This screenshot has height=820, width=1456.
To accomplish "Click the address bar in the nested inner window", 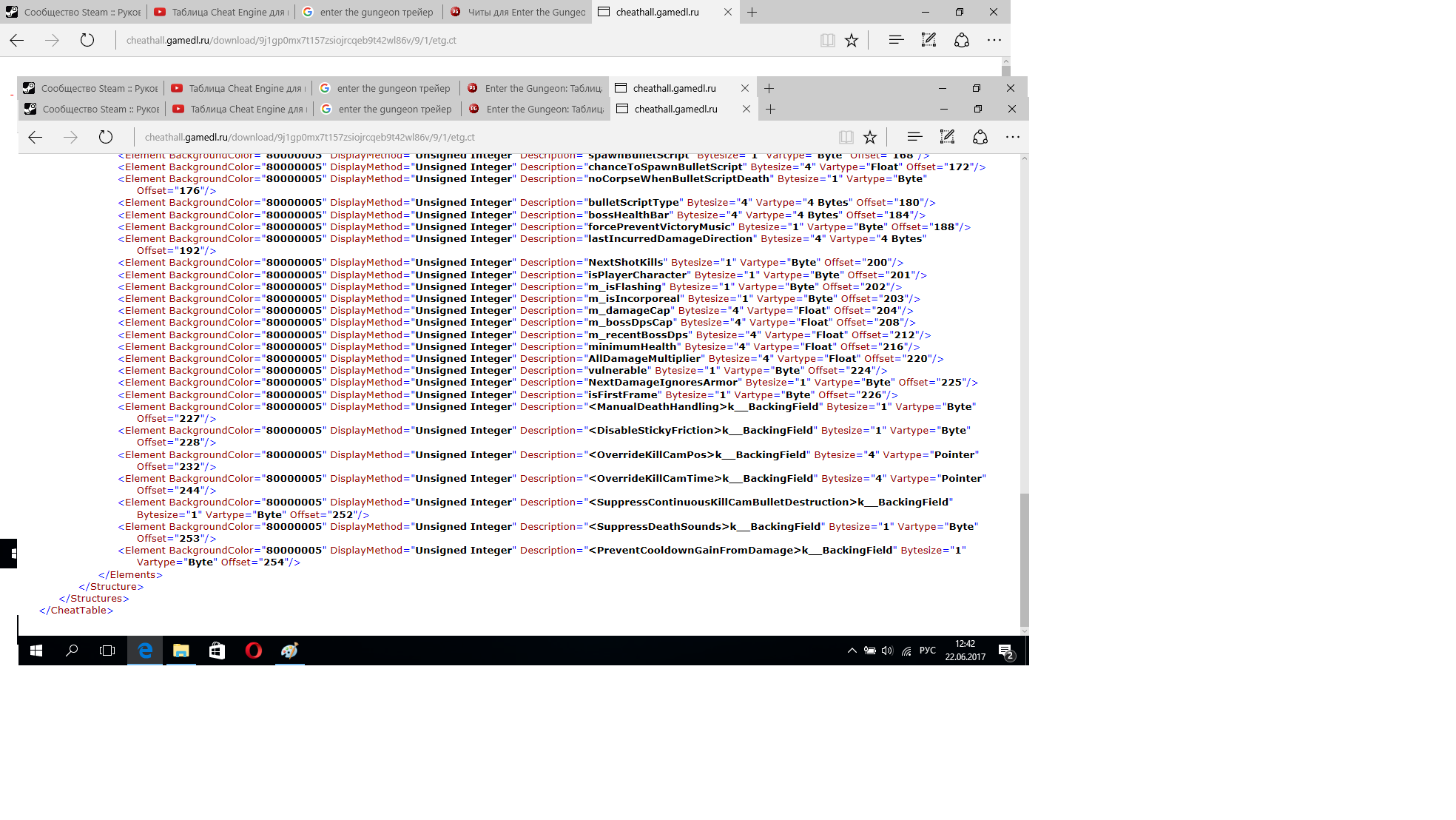I will click(309, 137).
